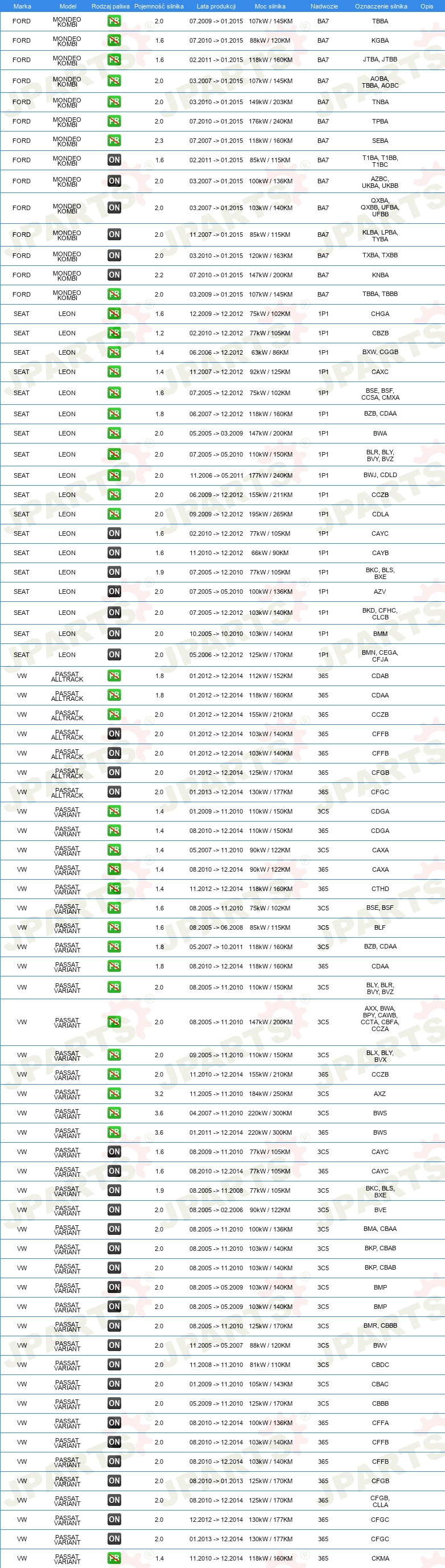Viewport: 445px width, 1568px height.
Task: Click the 66kW / 90KM power cell
Action: point(270,553)
